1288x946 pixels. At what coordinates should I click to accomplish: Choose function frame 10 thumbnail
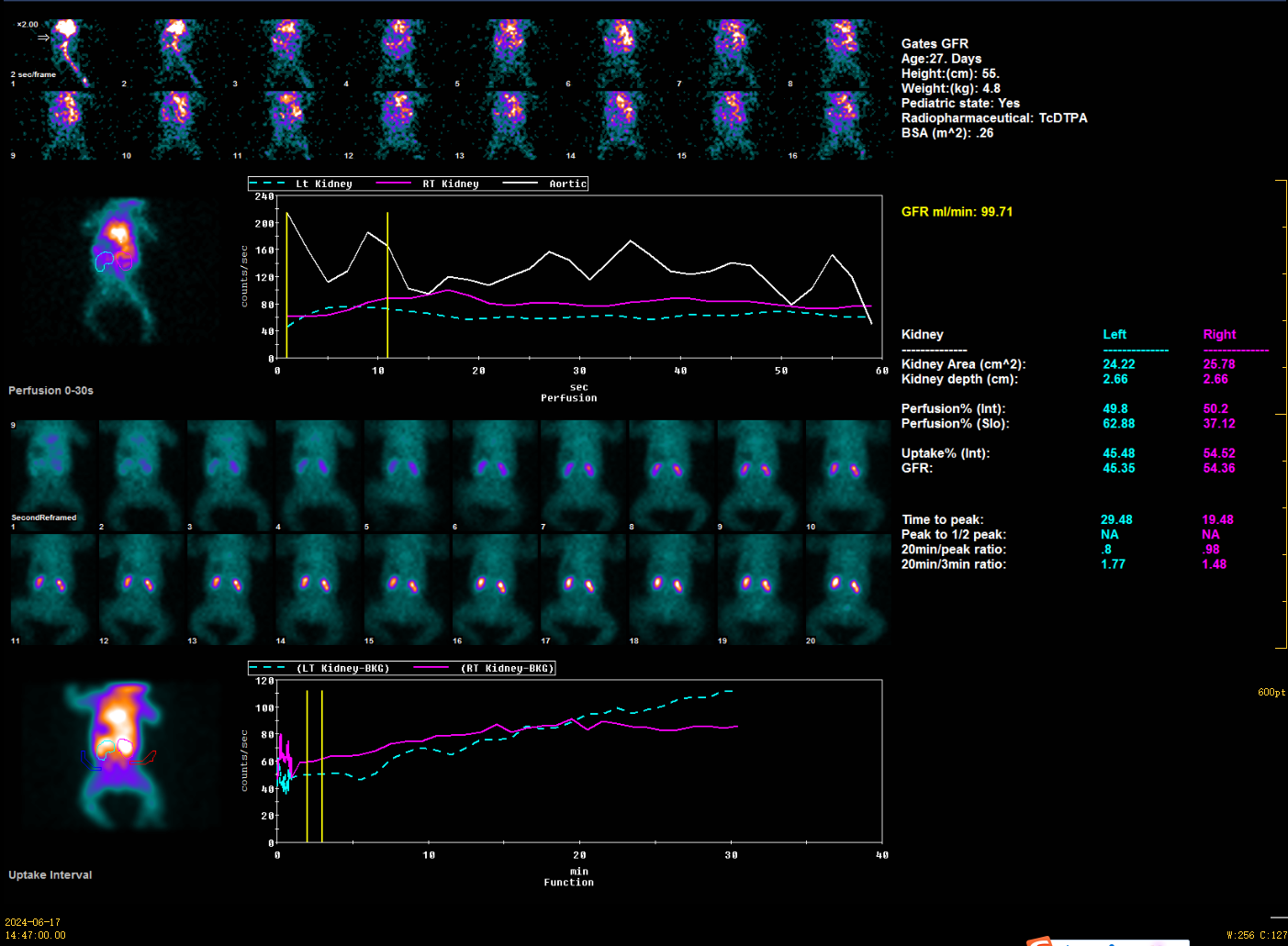click(x=847, y=475)
